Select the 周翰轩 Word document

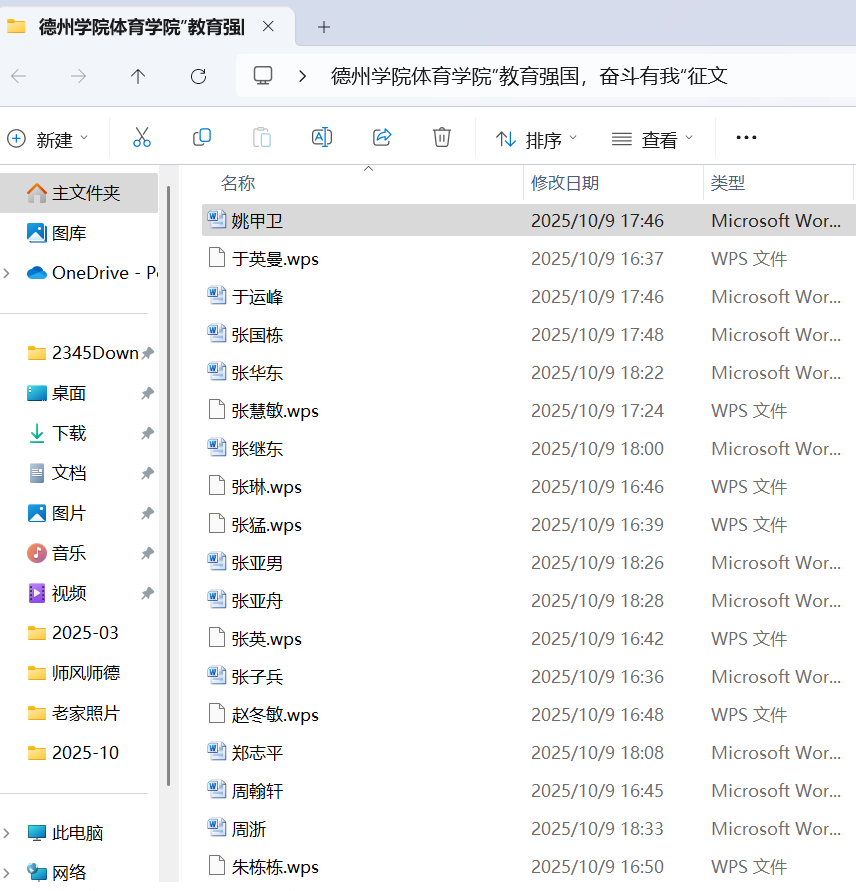click(257, 791)
